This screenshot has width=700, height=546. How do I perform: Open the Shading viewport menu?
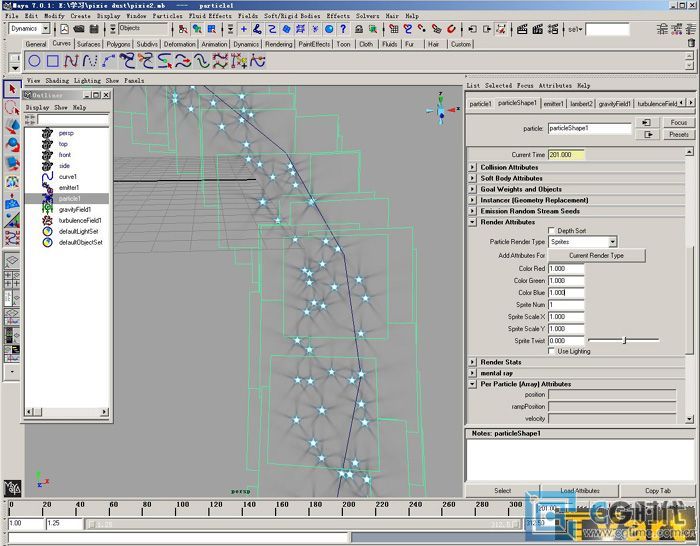click(57, 81)
